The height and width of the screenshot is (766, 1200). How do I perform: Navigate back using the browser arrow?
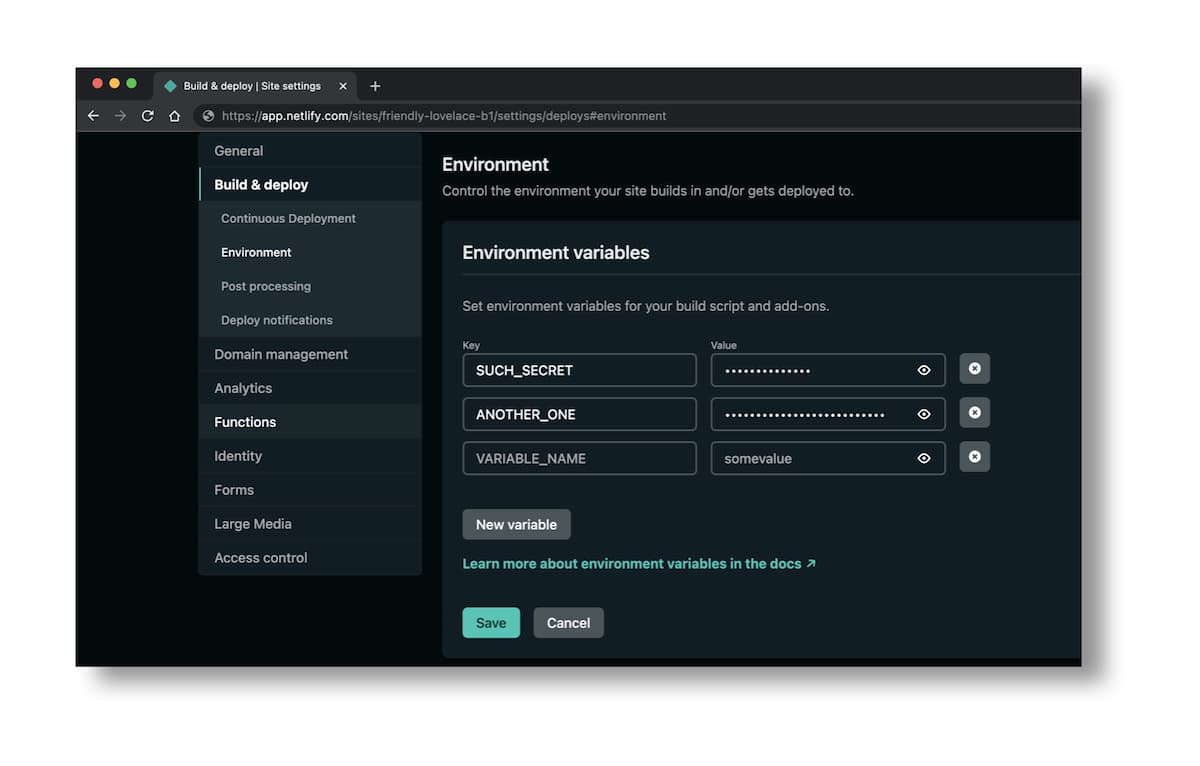(x=93, y=115)
